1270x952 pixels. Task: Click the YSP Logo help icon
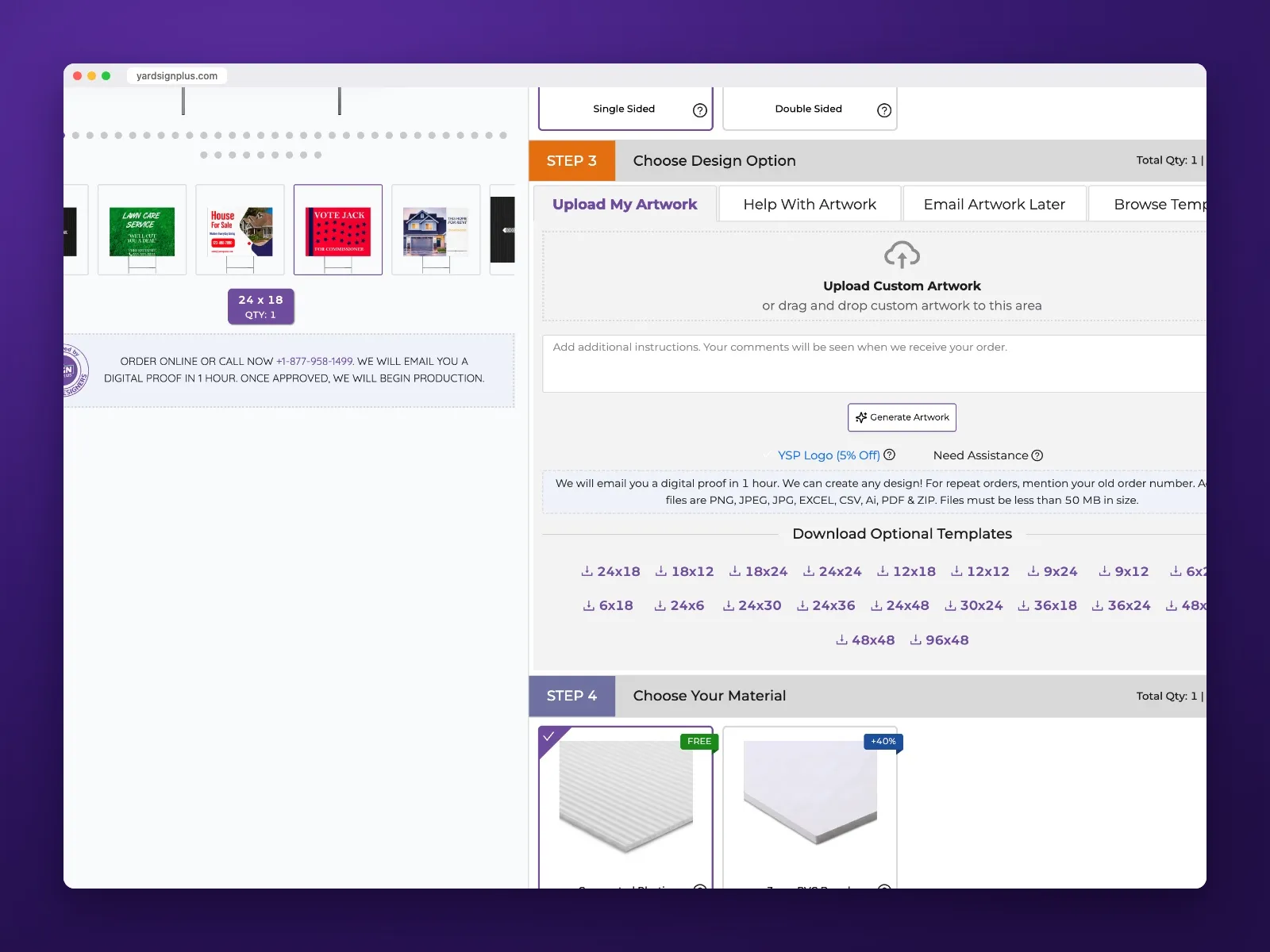(890, 455)
